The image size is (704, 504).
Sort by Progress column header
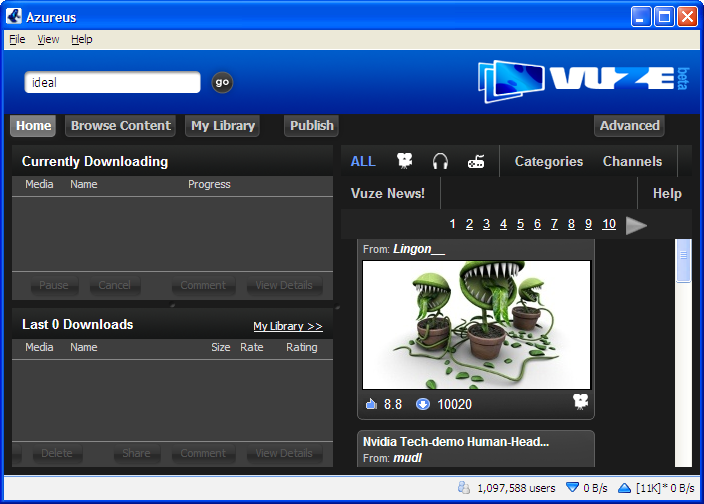[209, 184]
